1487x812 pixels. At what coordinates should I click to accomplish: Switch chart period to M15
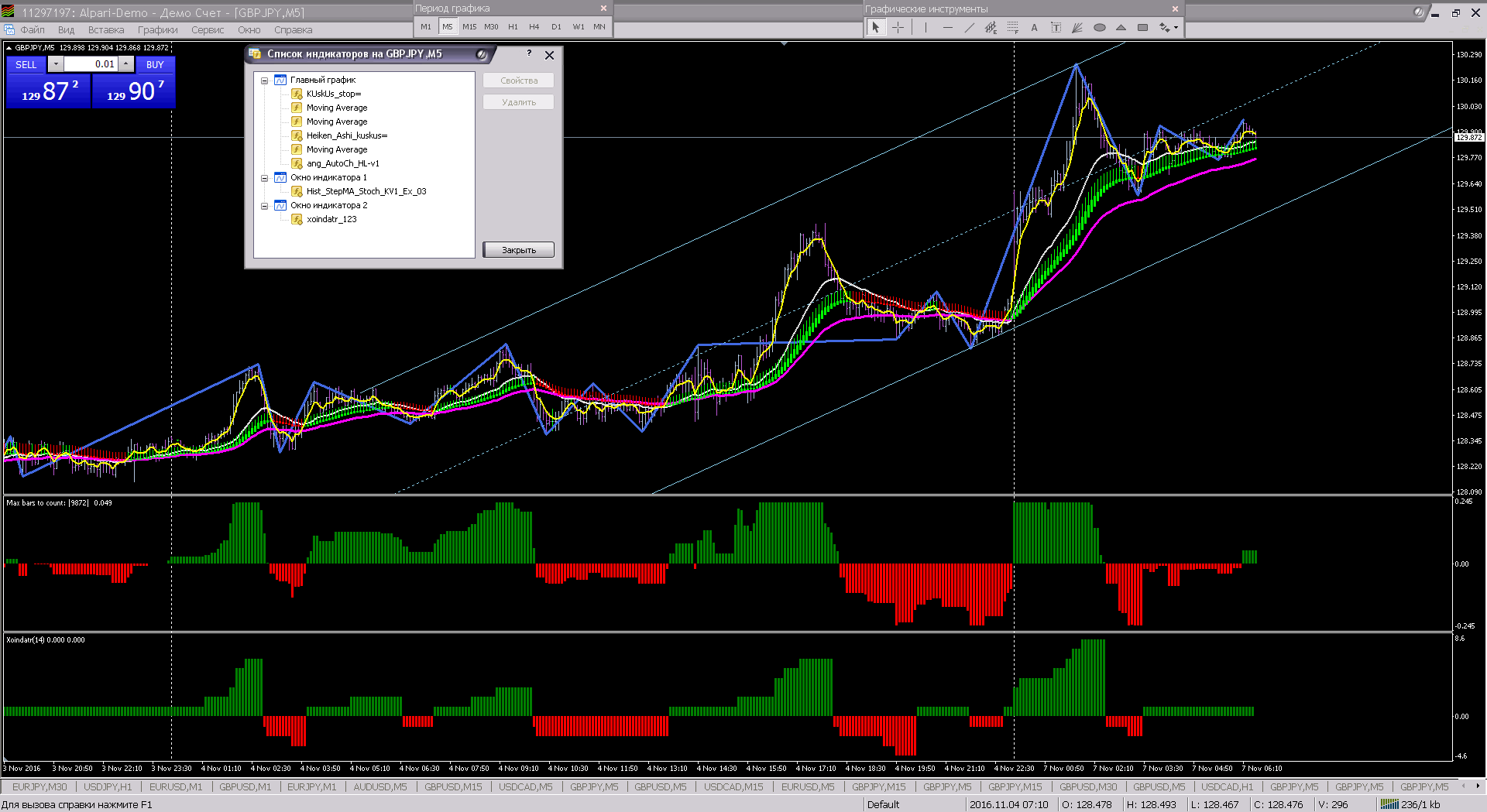click(469, 26)
